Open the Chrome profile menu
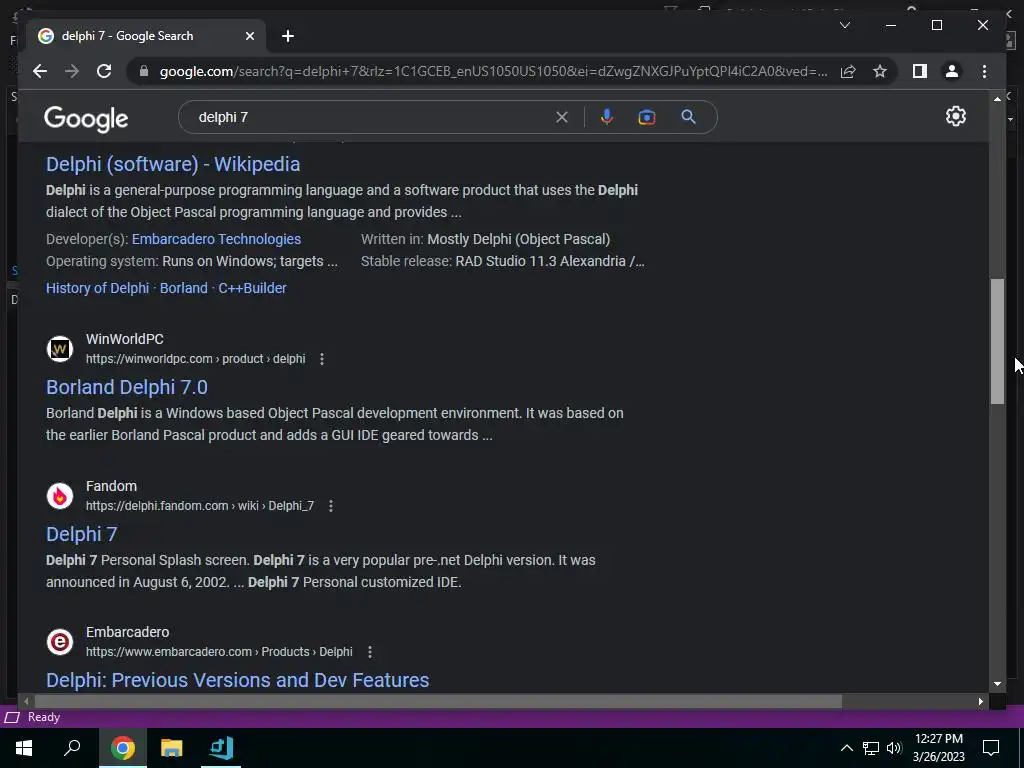The width and height of the screenshot is (1024, 768). (952, 71)
